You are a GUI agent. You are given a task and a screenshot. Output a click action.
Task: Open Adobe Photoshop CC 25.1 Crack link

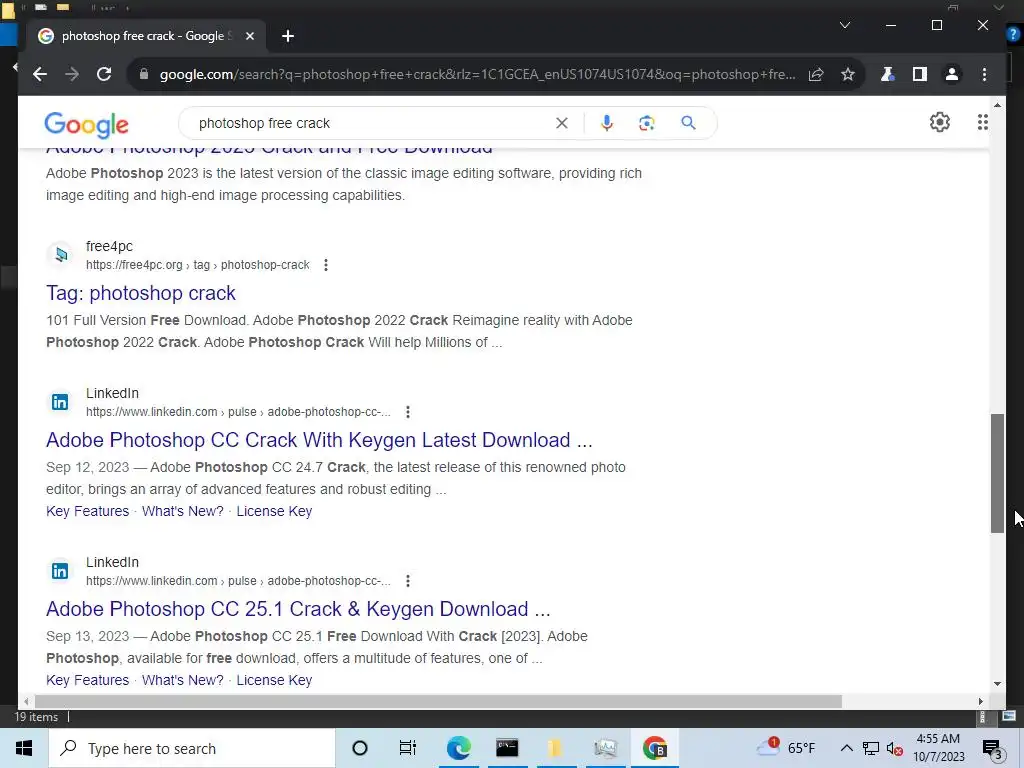(298, 609)
